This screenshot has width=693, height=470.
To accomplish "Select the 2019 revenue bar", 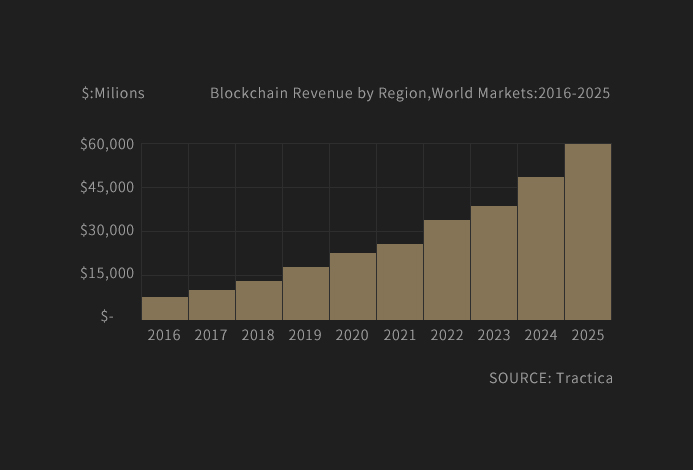I will point(306,293).
